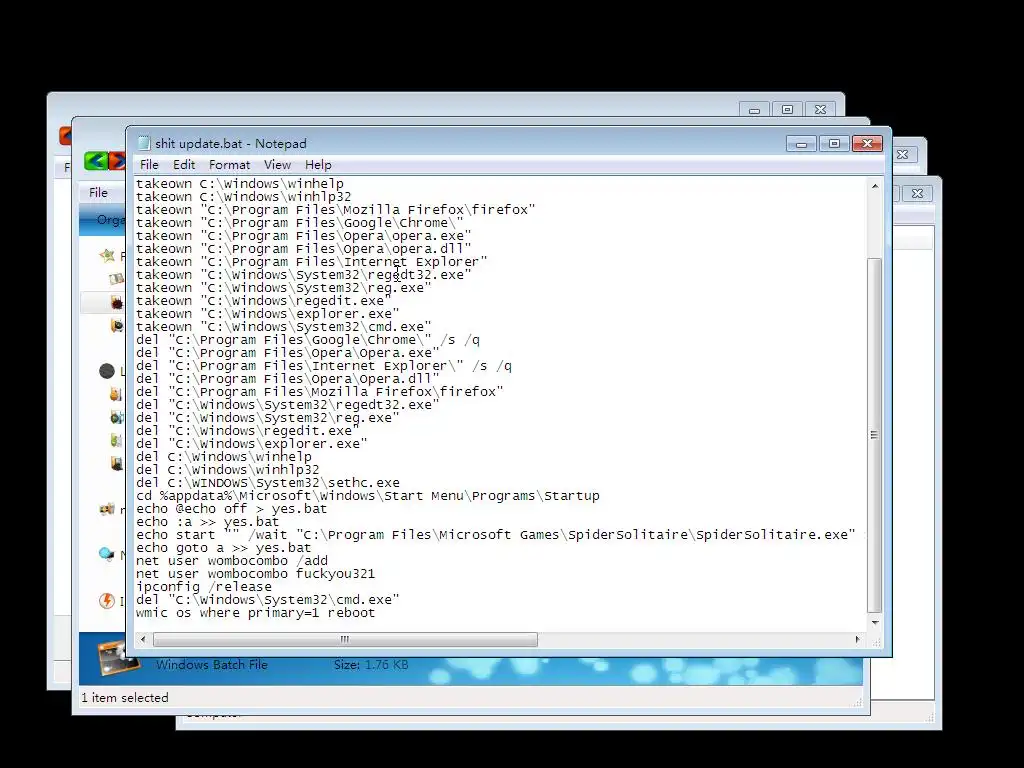Click the Notepad vertical scrollbar up arrow
1024x768 pixels.
coord(875,186)
